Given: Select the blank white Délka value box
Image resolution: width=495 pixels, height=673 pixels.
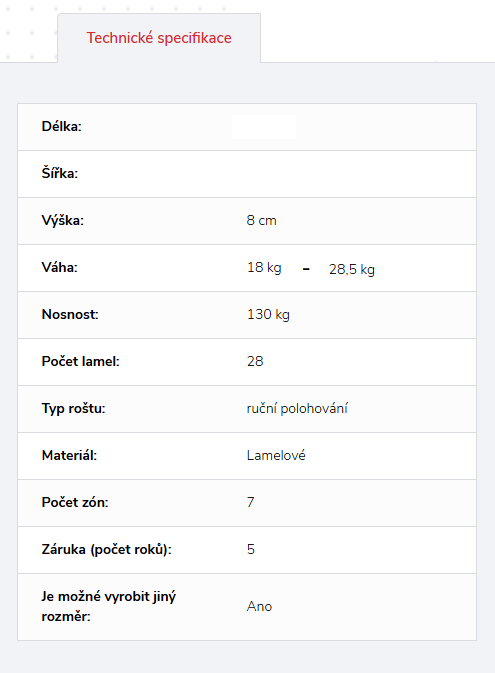Looking at the screenshot, I should 264,127.
